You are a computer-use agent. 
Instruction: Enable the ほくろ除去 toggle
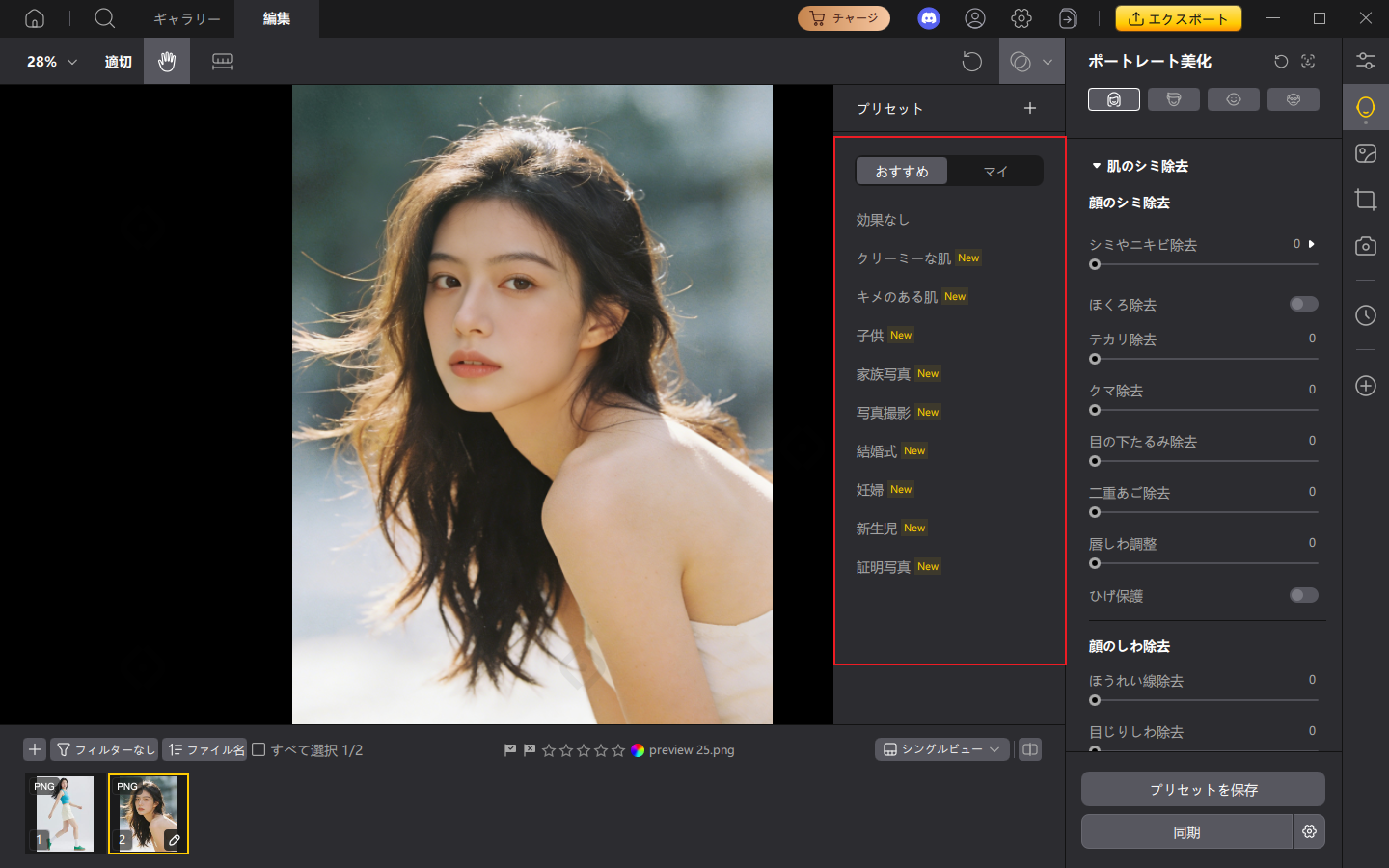point(1303,303)
